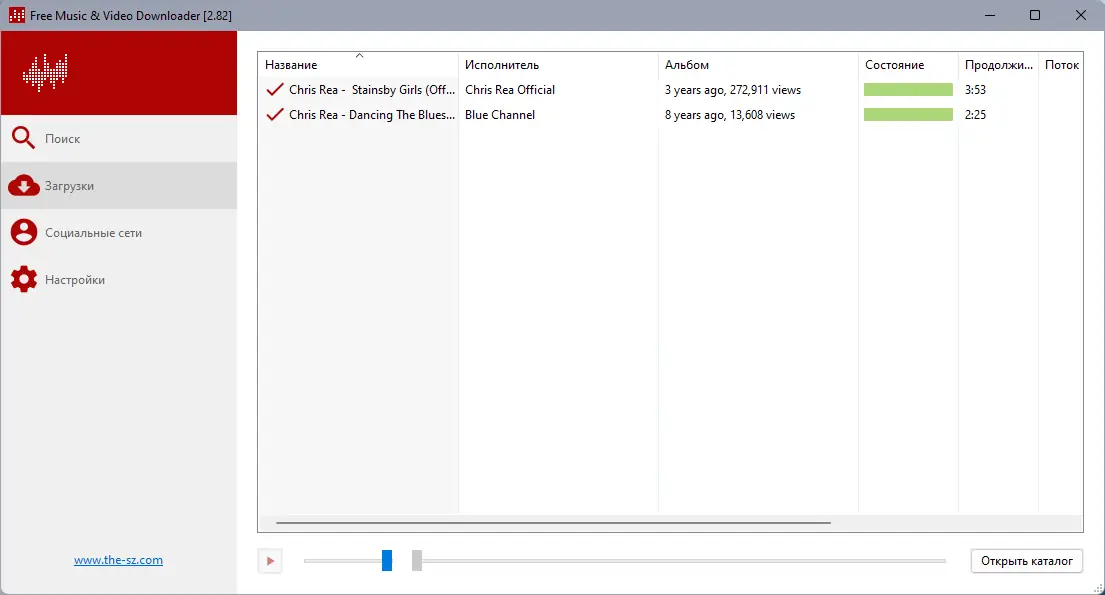Click the horizontal scrollbar under the list
Image resolution: width=1105 pixels, height=595 pixels.
553,523
